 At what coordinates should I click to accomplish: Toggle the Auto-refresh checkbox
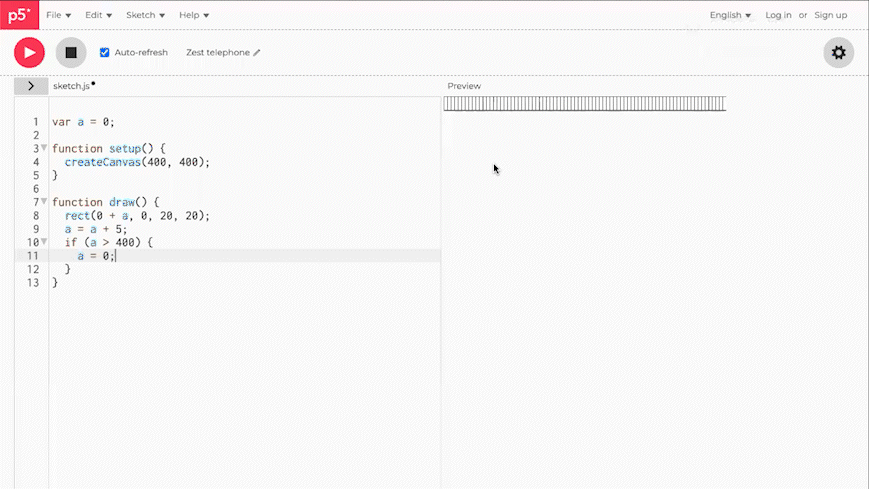tap(105, 53)
